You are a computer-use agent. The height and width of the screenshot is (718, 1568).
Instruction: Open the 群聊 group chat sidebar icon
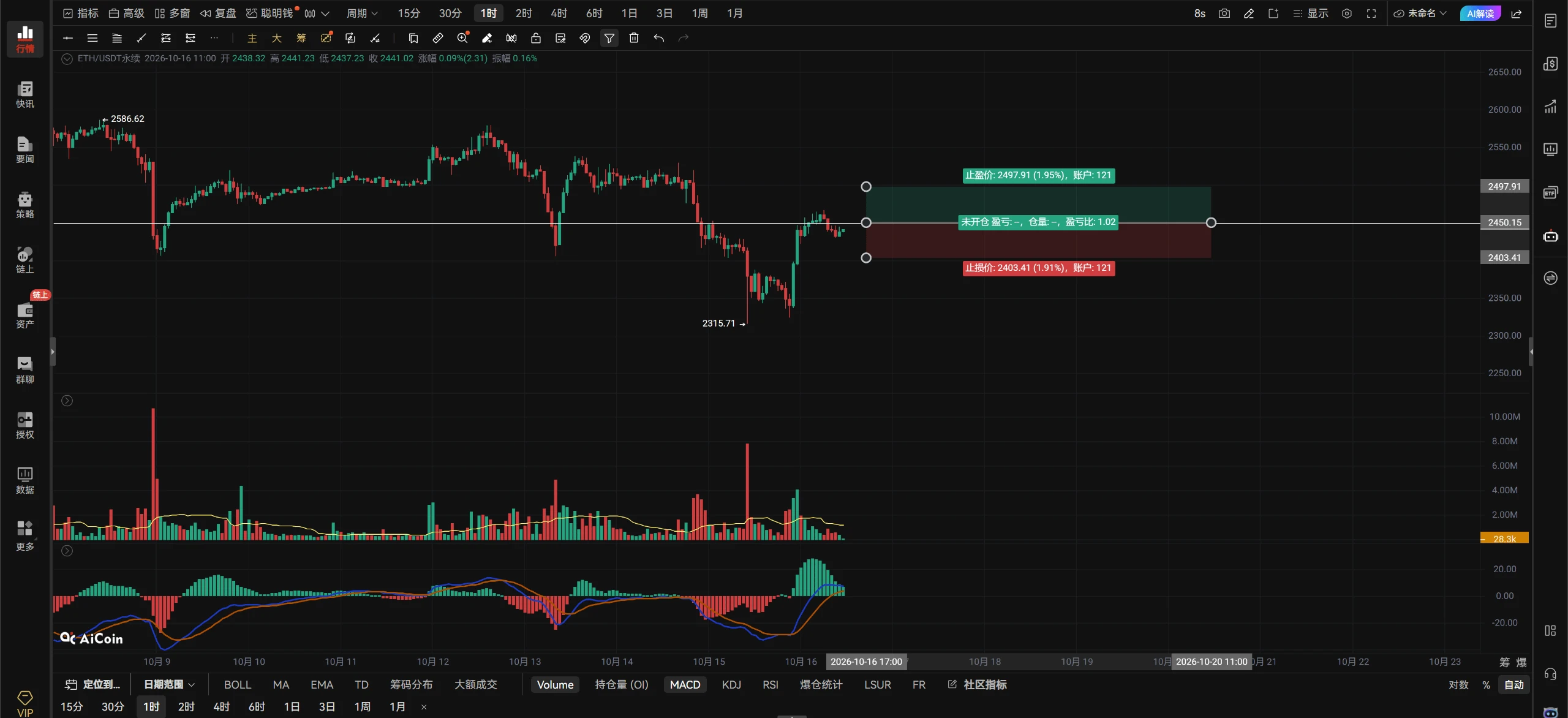25,370
